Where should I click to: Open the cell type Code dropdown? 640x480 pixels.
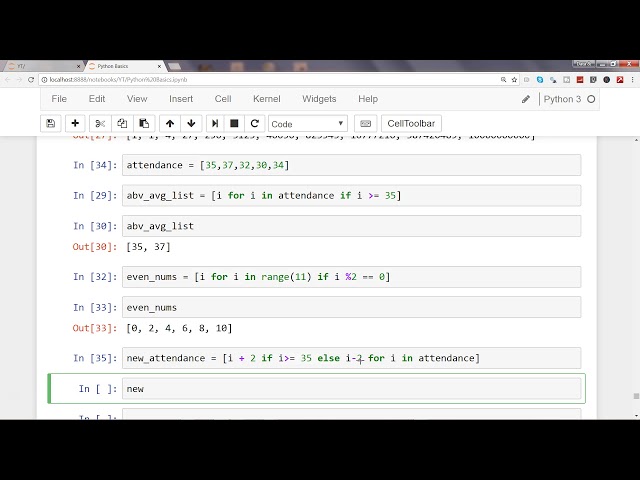click(x=308, y=124)
